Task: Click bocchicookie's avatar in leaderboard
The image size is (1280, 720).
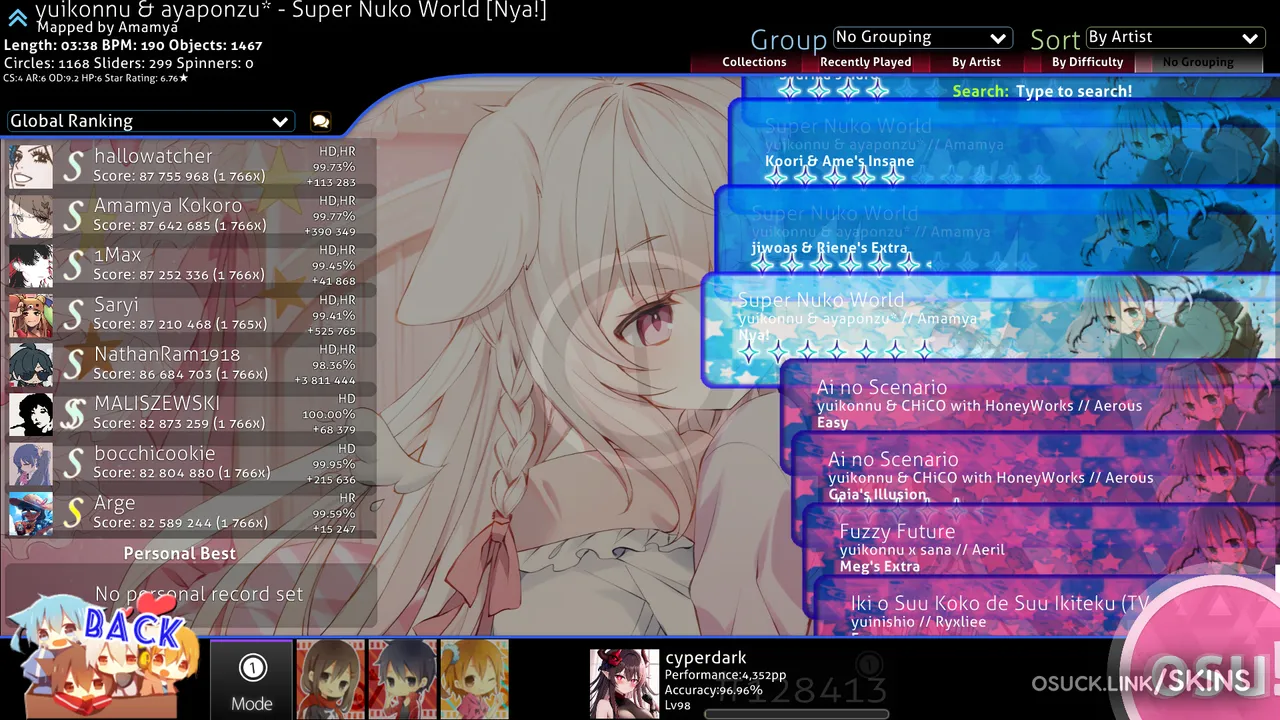Action: tap(31, 463)
